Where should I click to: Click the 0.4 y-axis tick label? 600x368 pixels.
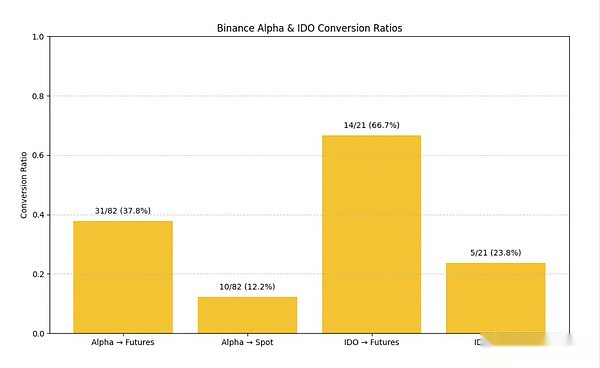pyautogui.click(x=38, y=215)
